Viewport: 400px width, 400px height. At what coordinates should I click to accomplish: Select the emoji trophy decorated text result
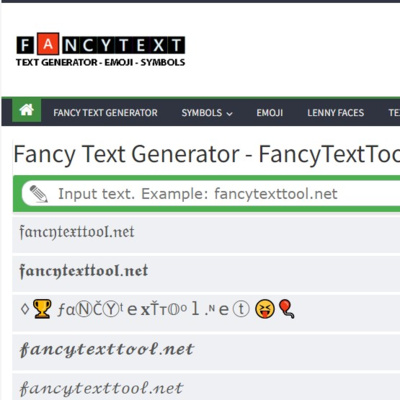[206, 312]
